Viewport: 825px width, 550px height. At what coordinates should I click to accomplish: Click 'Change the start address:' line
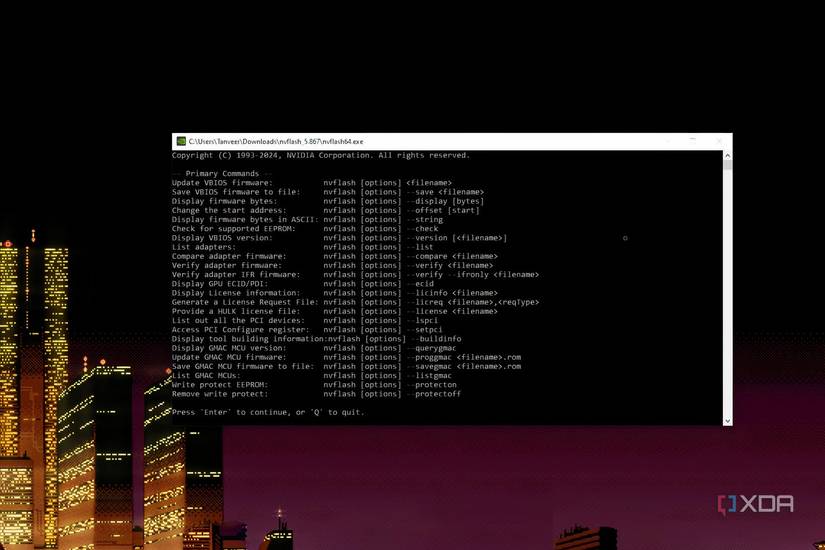pyautogui.click(x=326, y=211)
